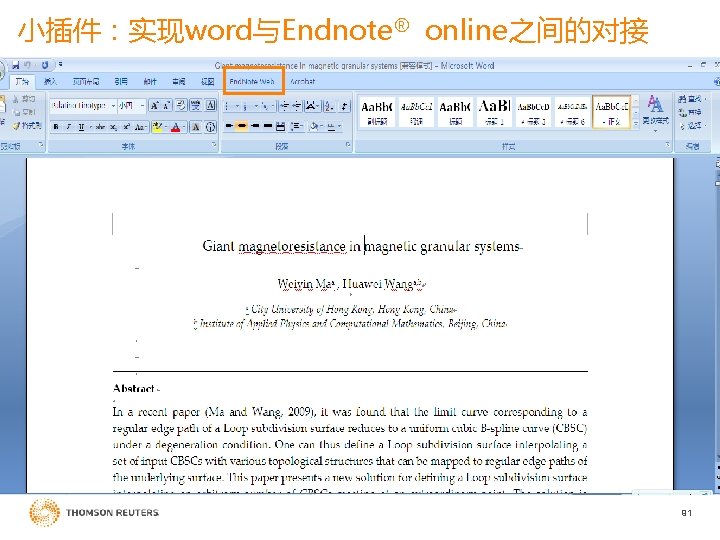Open the 邮件 (Mailings) ribbon tab
The height and width of the screenshot is (540, 720).
(150, 81)
